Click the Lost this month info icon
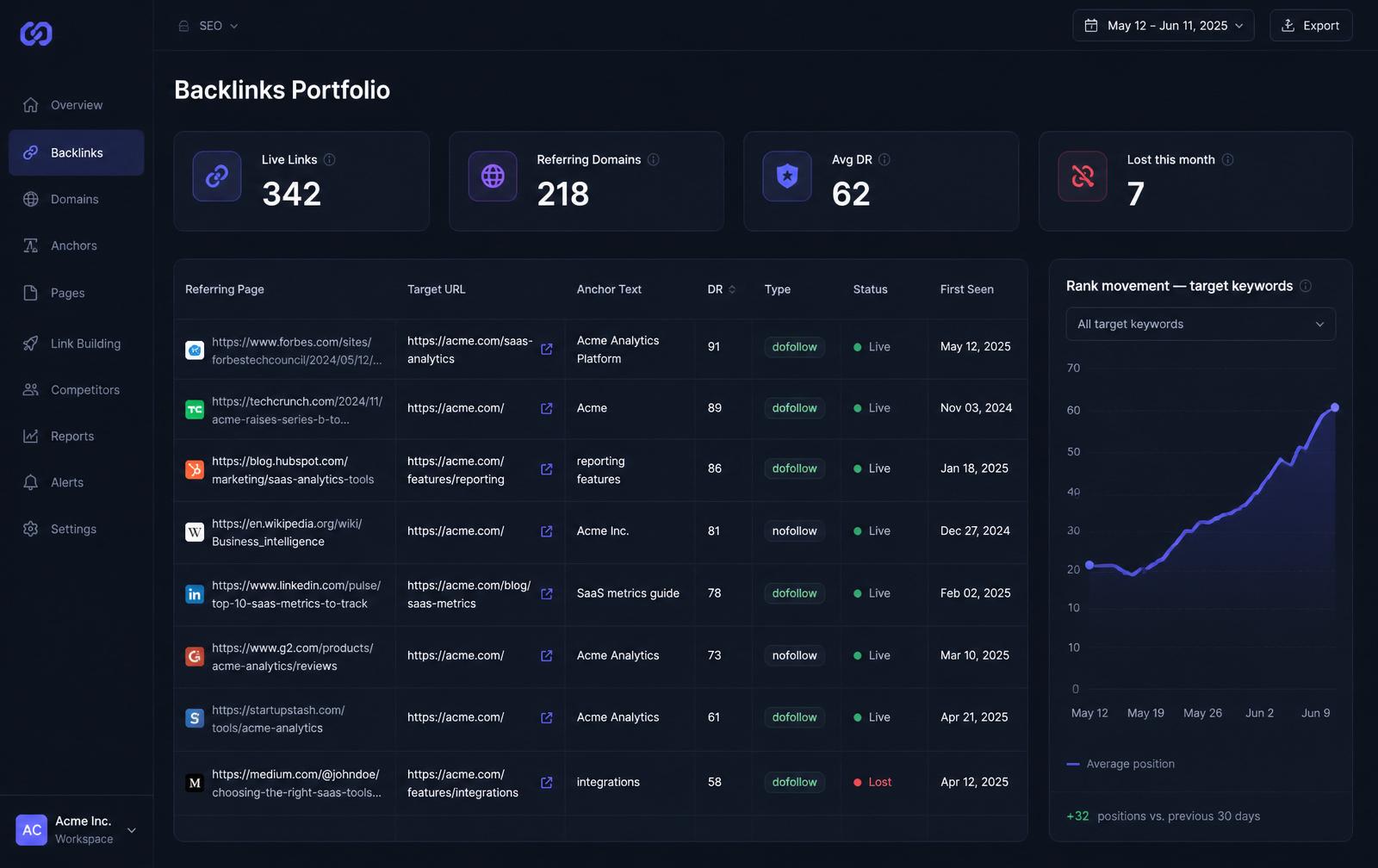 tap(1227, 159)
